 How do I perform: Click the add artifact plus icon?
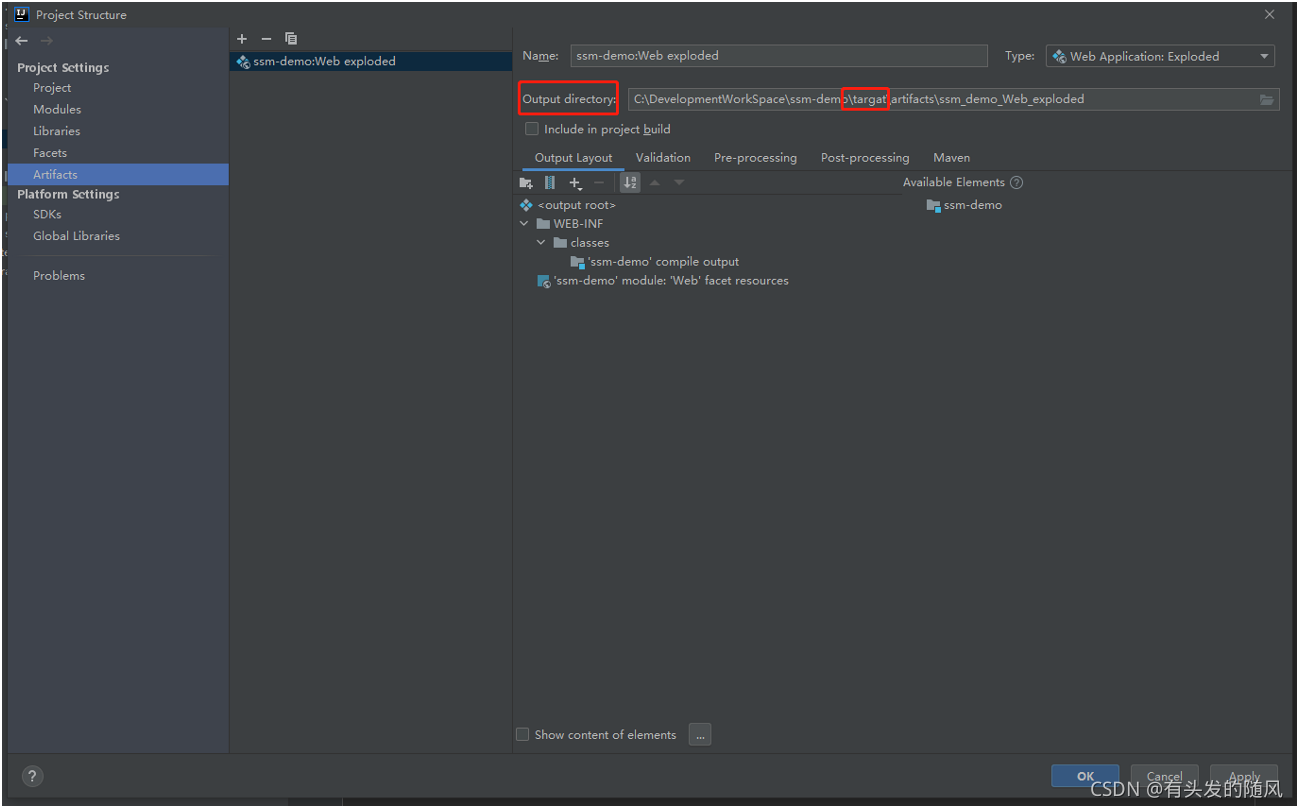(x=242, y=39)
